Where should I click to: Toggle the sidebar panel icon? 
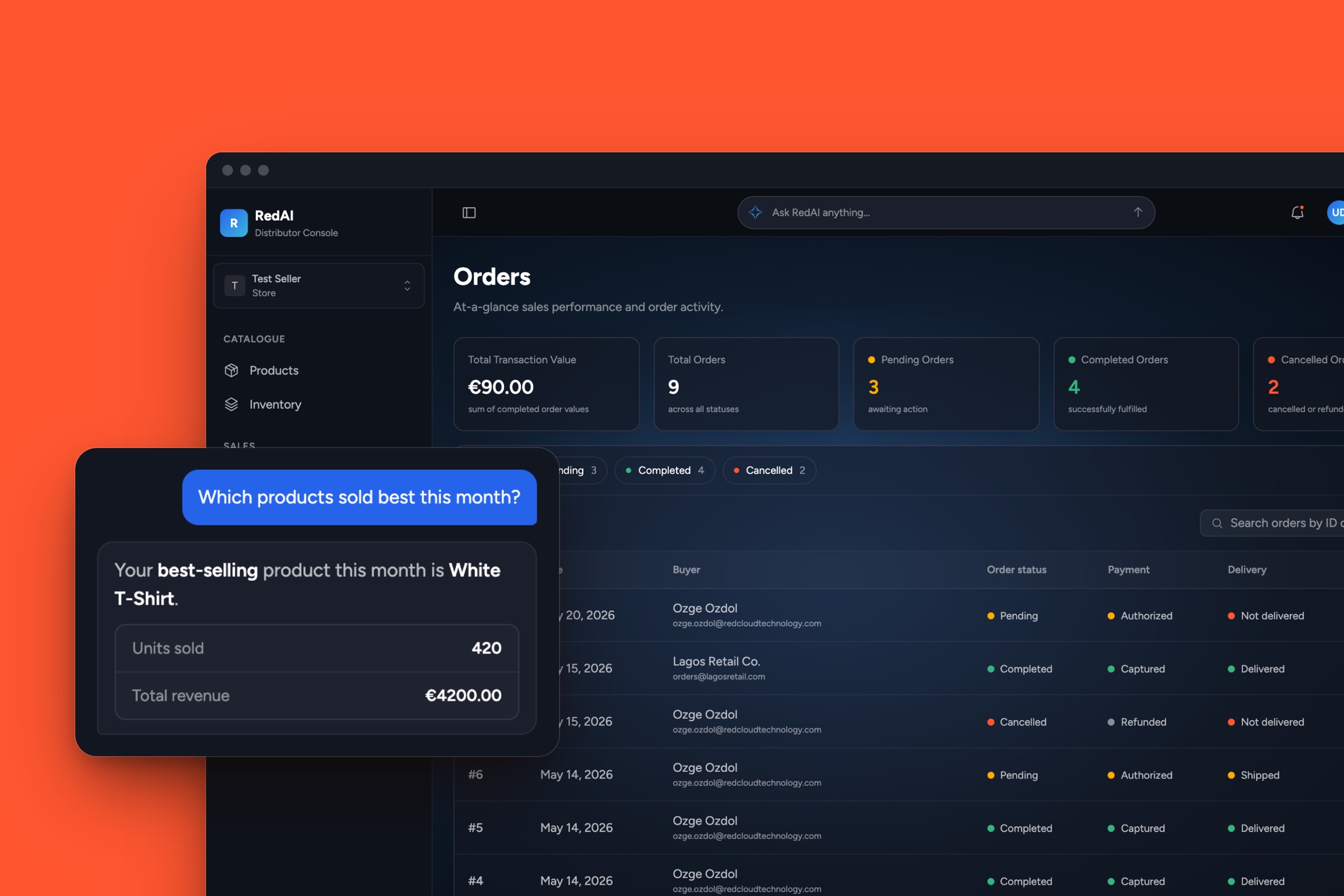pos(469,213)
